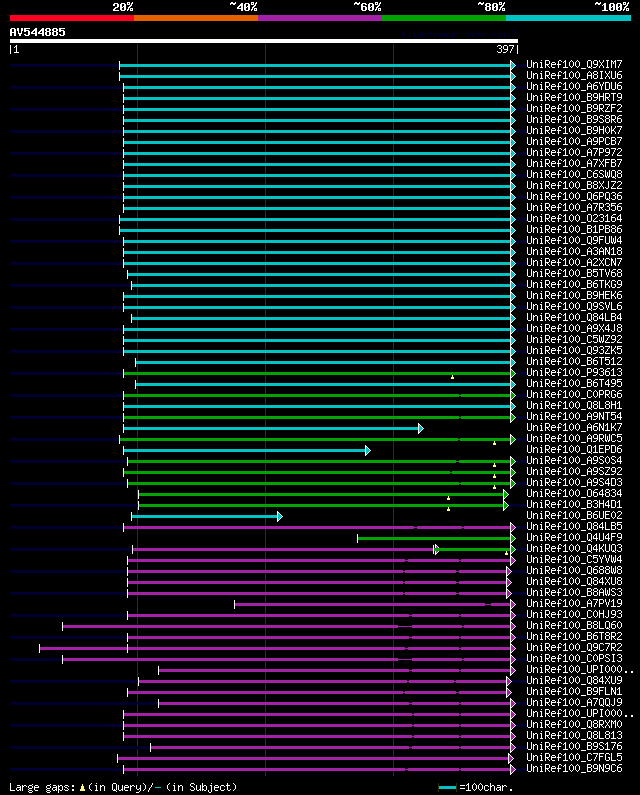Image resolution: width=640 pixels, height=795 pixels.
Task: Select label UniRef100_B9S176
Action: (574, 747)
